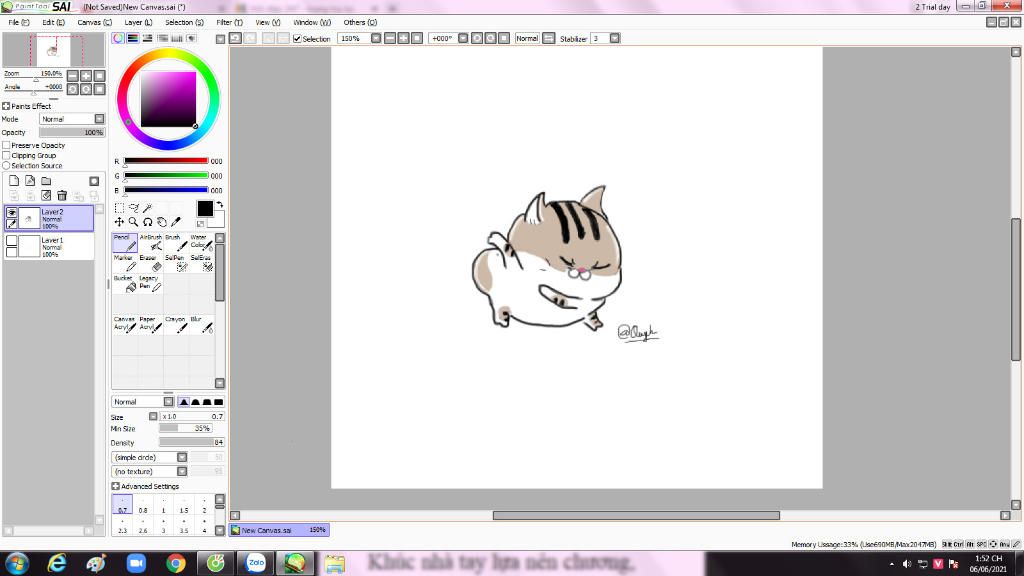
Task: Switch to New Canvas.sai document tab
Action: click(280, 530)
